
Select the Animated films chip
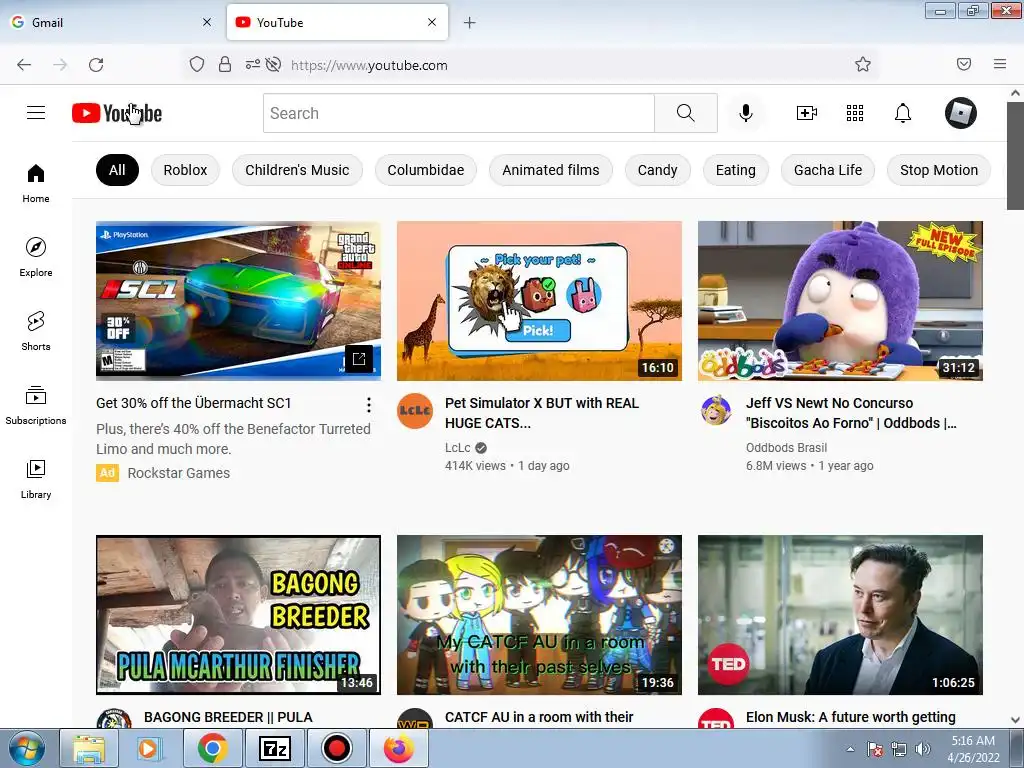[551, 170]
